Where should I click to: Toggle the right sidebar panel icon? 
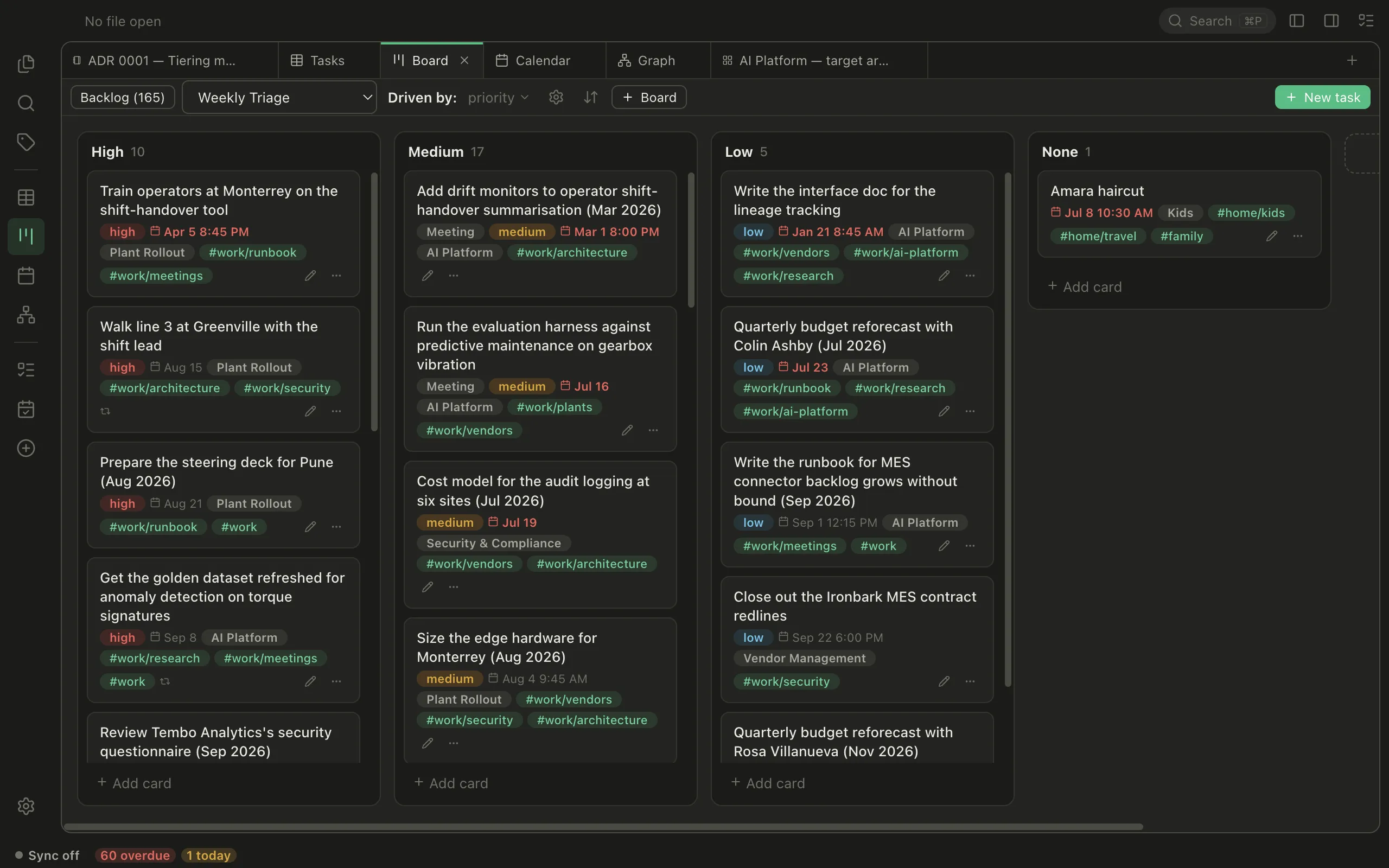1331,21
